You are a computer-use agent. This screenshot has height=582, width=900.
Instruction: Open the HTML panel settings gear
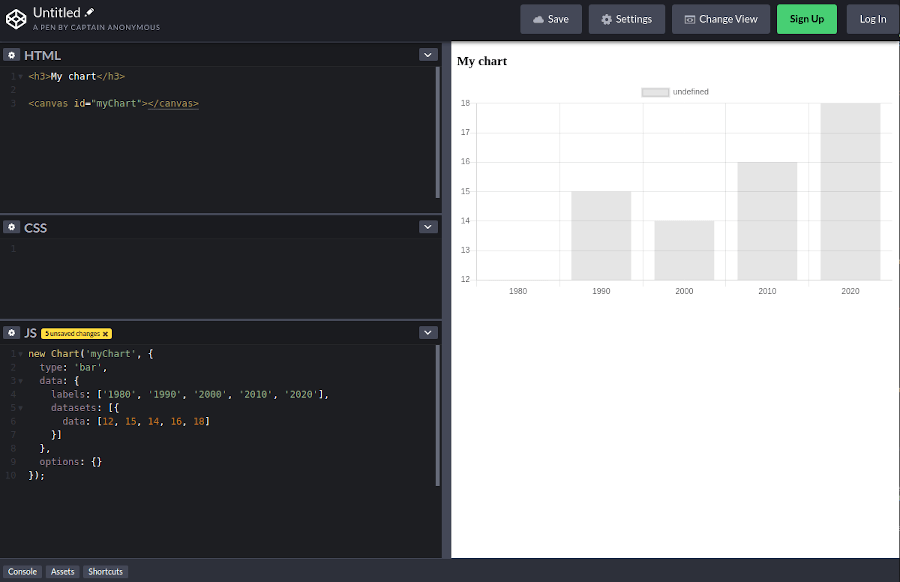pos(11,54)
